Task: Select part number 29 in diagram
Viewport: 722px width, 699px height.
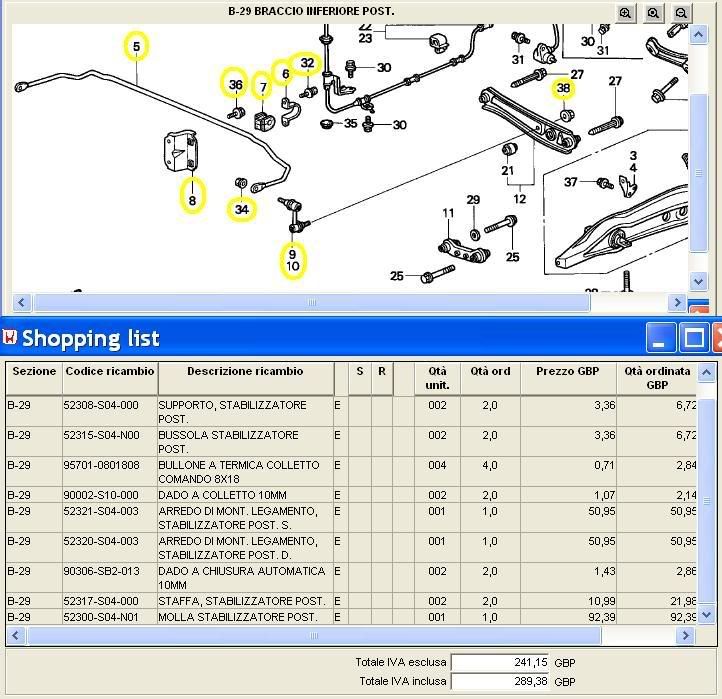Action: (x=473, y=200)
